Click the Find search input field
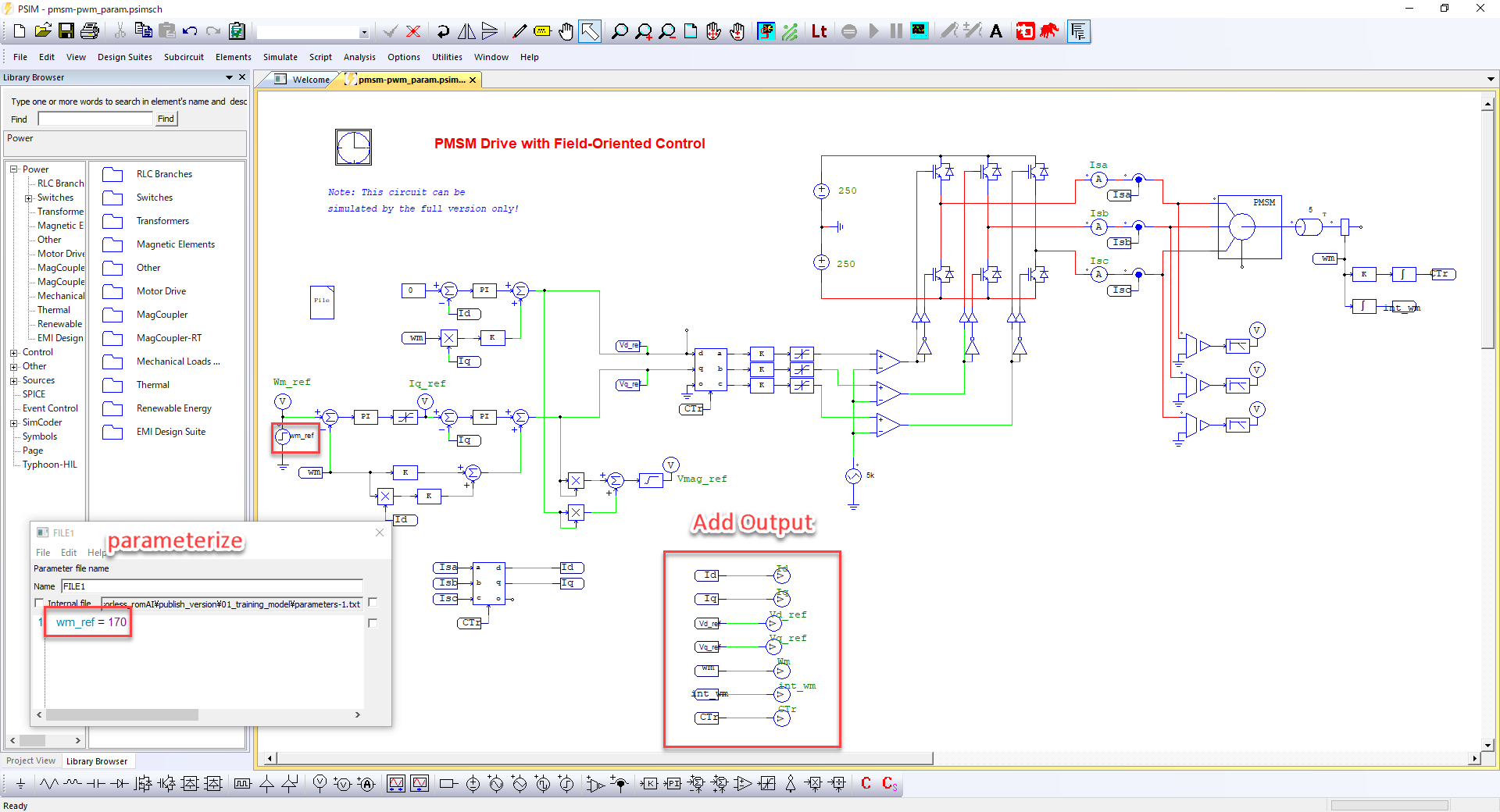The image size is (1500, 812). 95,119
